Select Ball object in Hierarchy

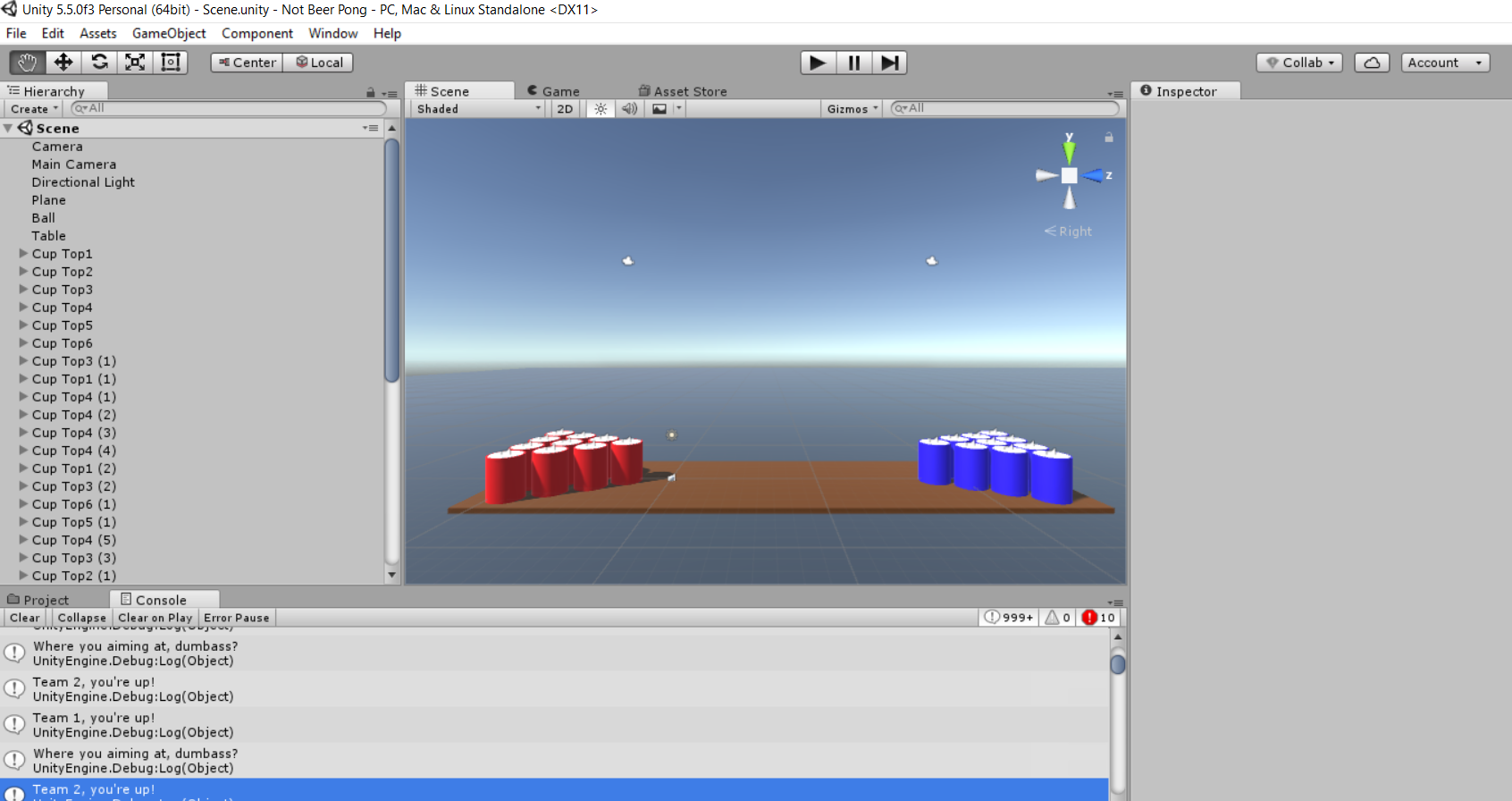[44, 218]
